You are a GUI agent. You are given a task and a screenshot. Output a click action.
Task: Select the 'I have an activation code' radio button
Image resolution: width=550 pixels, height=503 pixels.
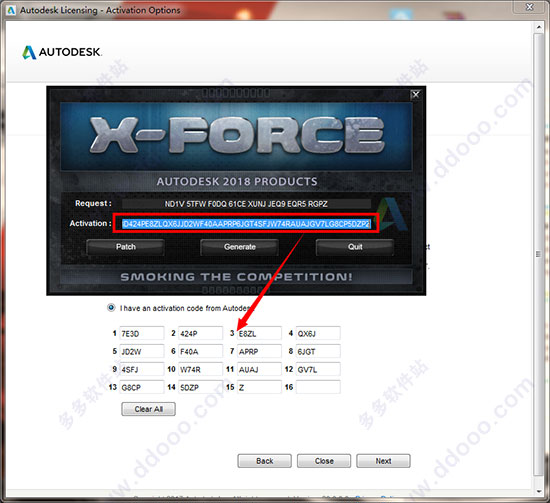pos(111,308)
